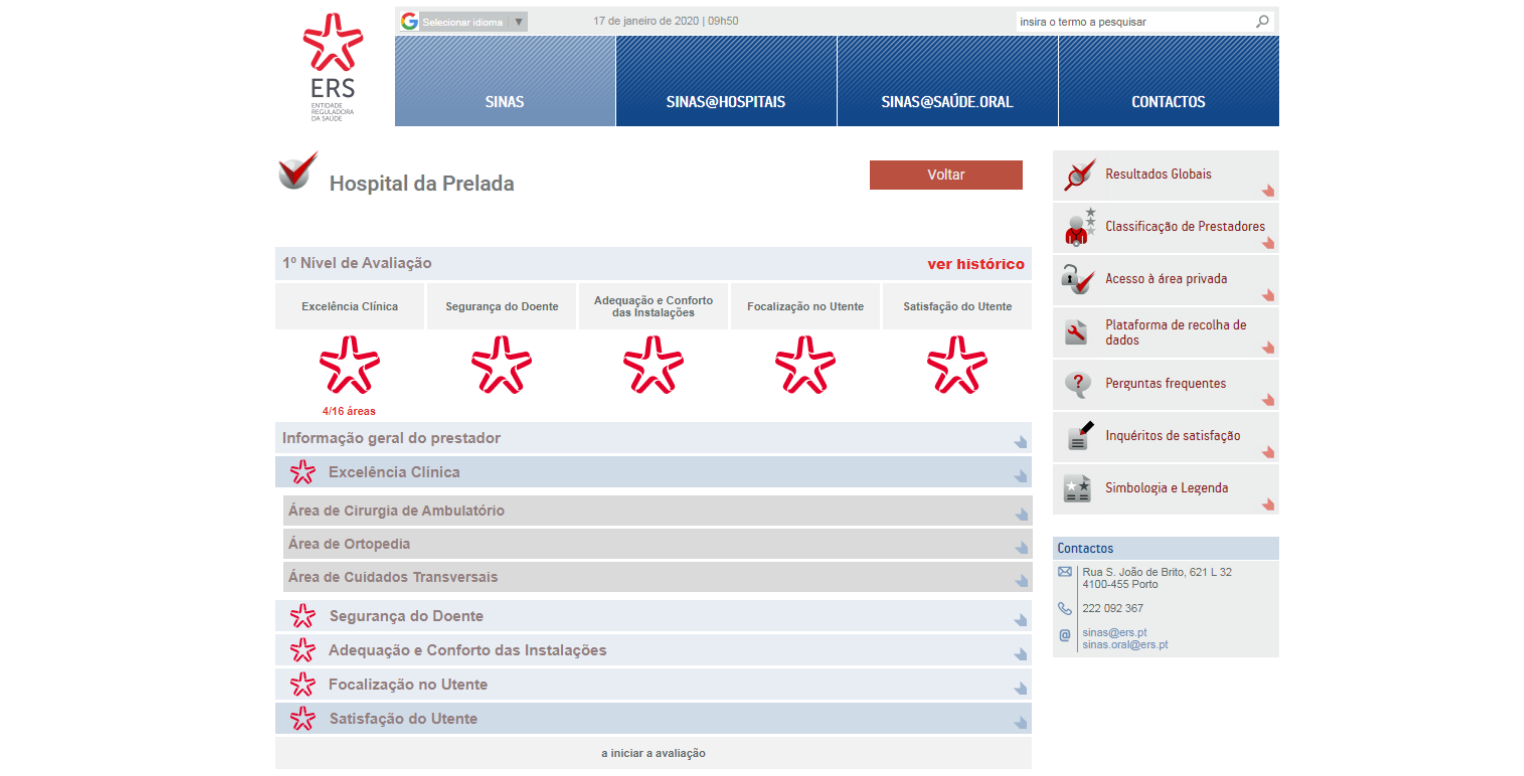
Task: Click the small star beside Excelência Clínica row
Action: tap(302, 472)
